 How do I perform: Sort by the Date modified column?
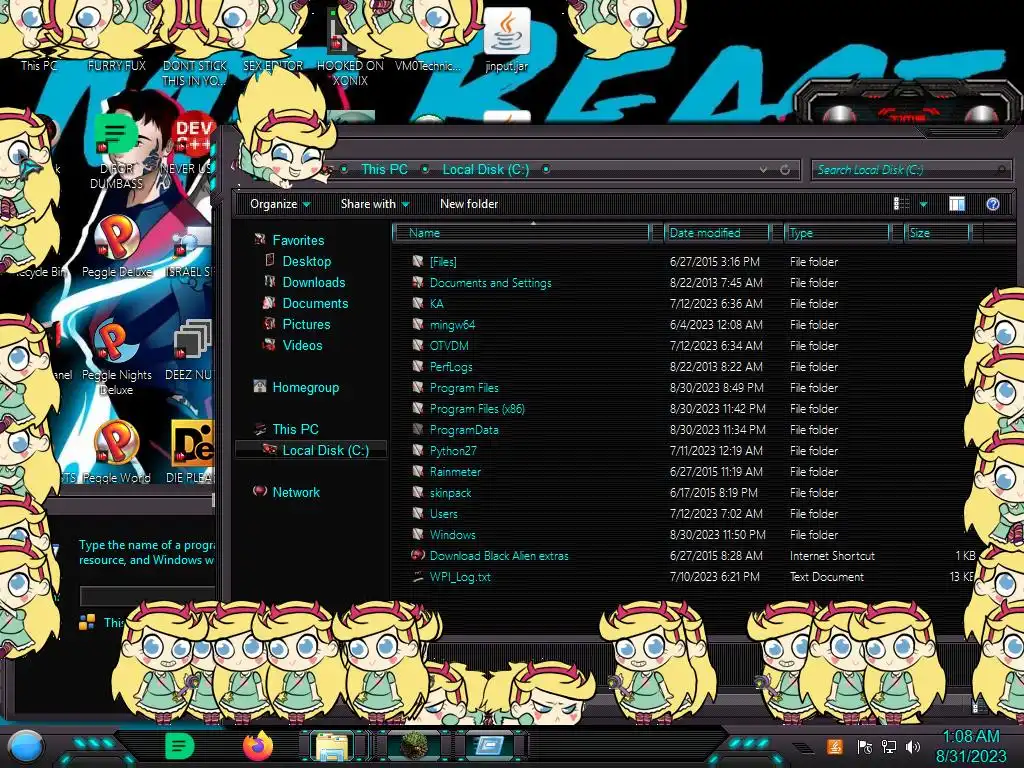pos(716,233)
